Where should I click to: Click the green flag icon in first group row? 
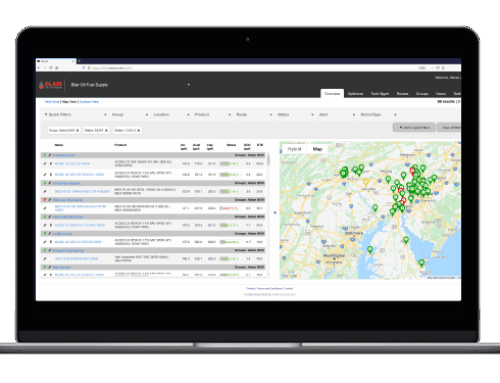(45, 155)
